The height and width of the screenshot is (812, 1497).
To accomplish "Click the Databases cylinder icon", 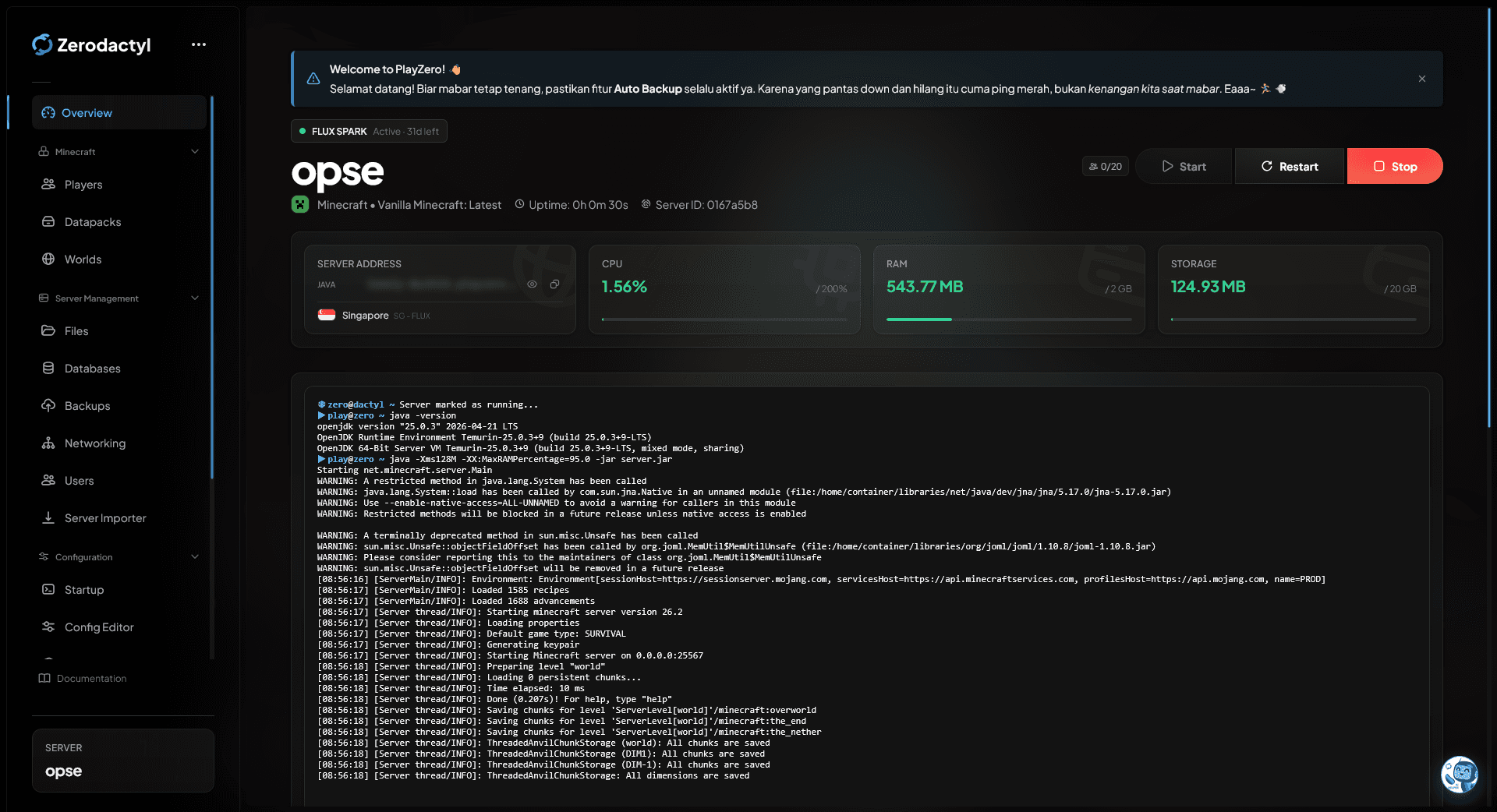I will (x=48, y=368).
